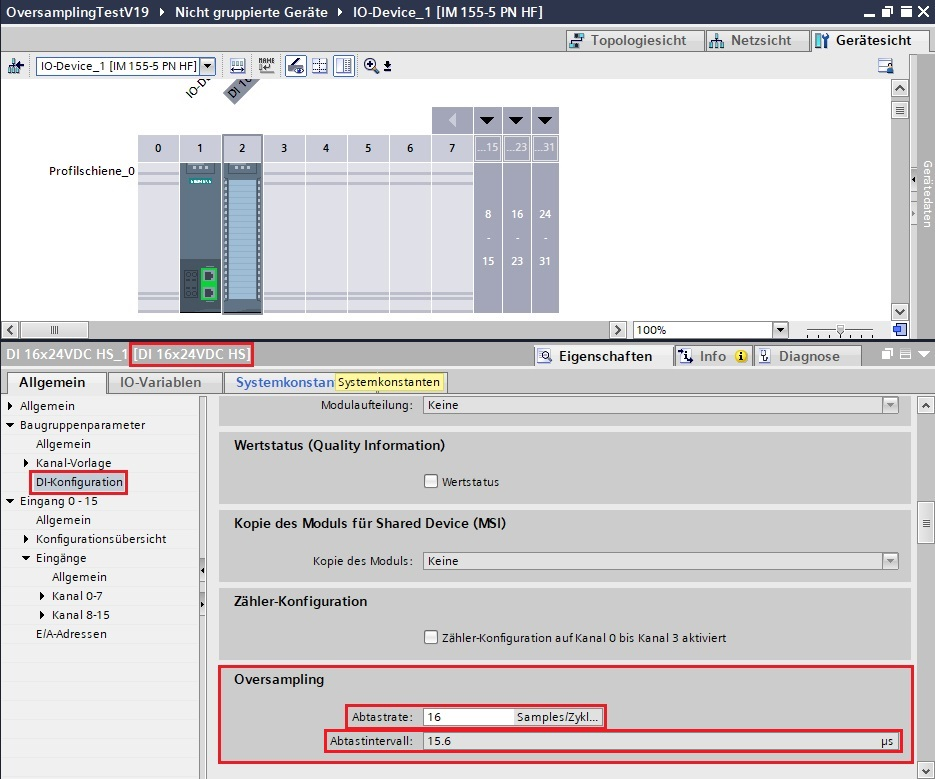This screenshot has width=935, height=779.
Task: Select Allgemein under Eingänge
Action: (x=79, y=577)
